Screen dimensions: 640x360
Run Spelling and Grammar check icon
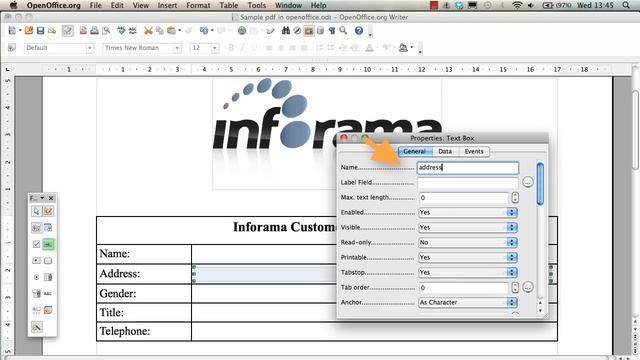click(x=121, y=31)
